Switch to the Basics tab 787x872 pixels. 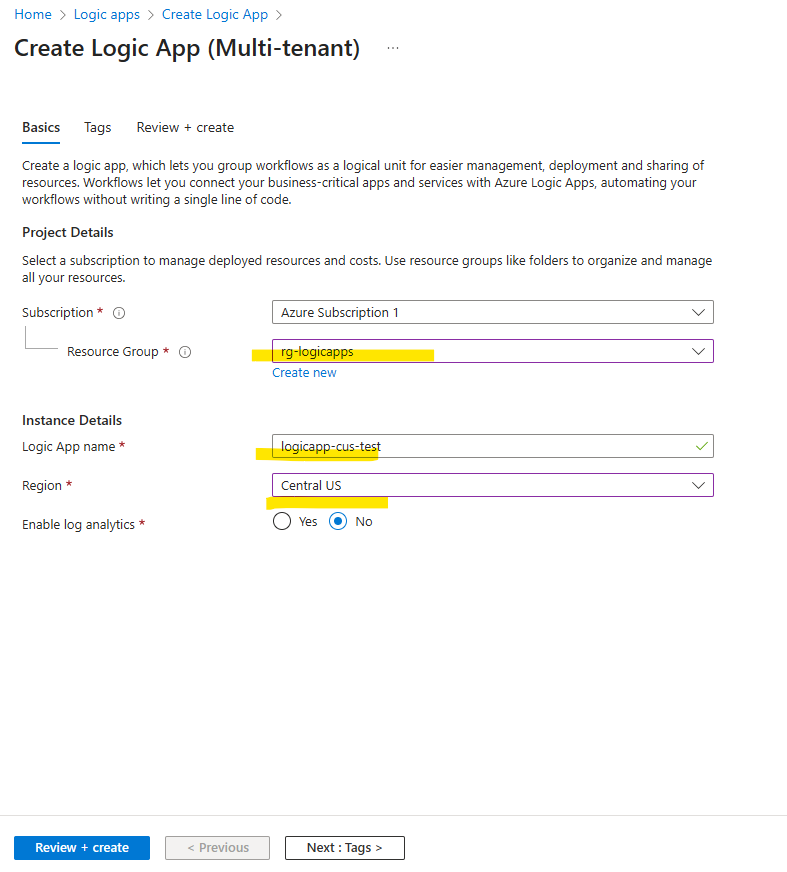coord(41,127)
